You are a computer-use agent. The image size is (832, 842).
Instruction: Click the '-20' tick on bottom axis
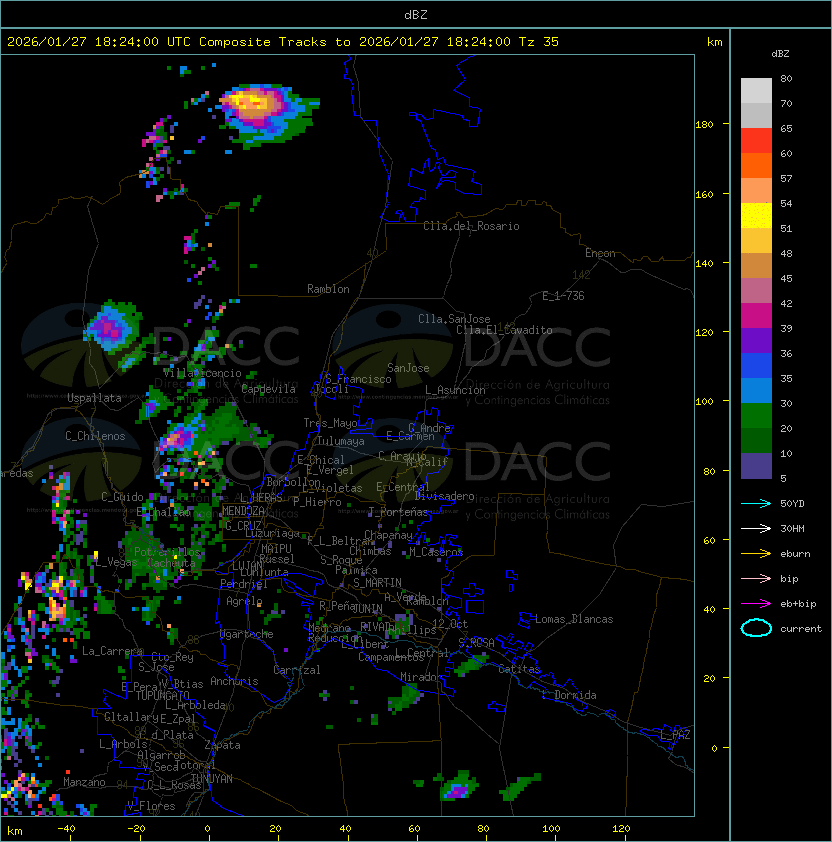pyautogui.click(x=136, y=829)
